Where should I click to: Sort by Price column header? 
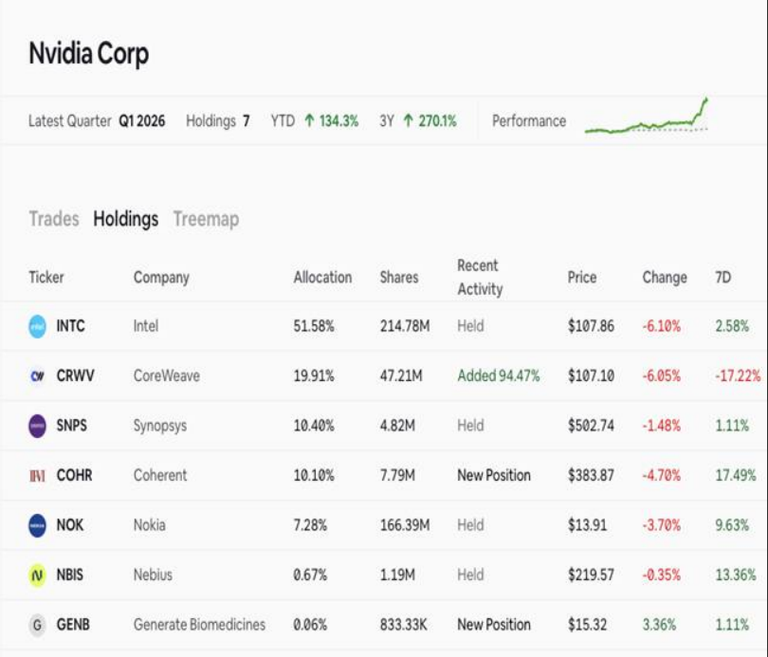(x=582, y=277)
